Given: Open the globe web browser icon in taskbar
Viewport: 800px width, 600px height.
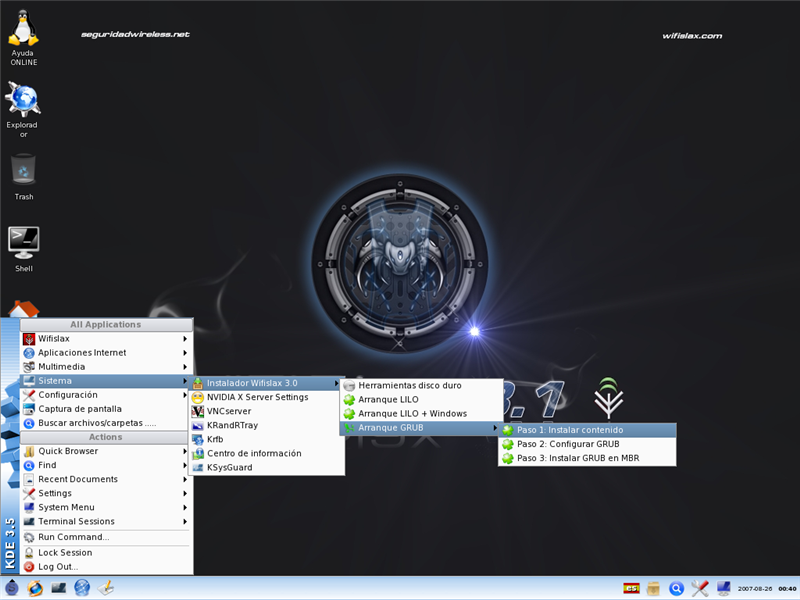Looking at the screenshot, I should click(82, 588).
